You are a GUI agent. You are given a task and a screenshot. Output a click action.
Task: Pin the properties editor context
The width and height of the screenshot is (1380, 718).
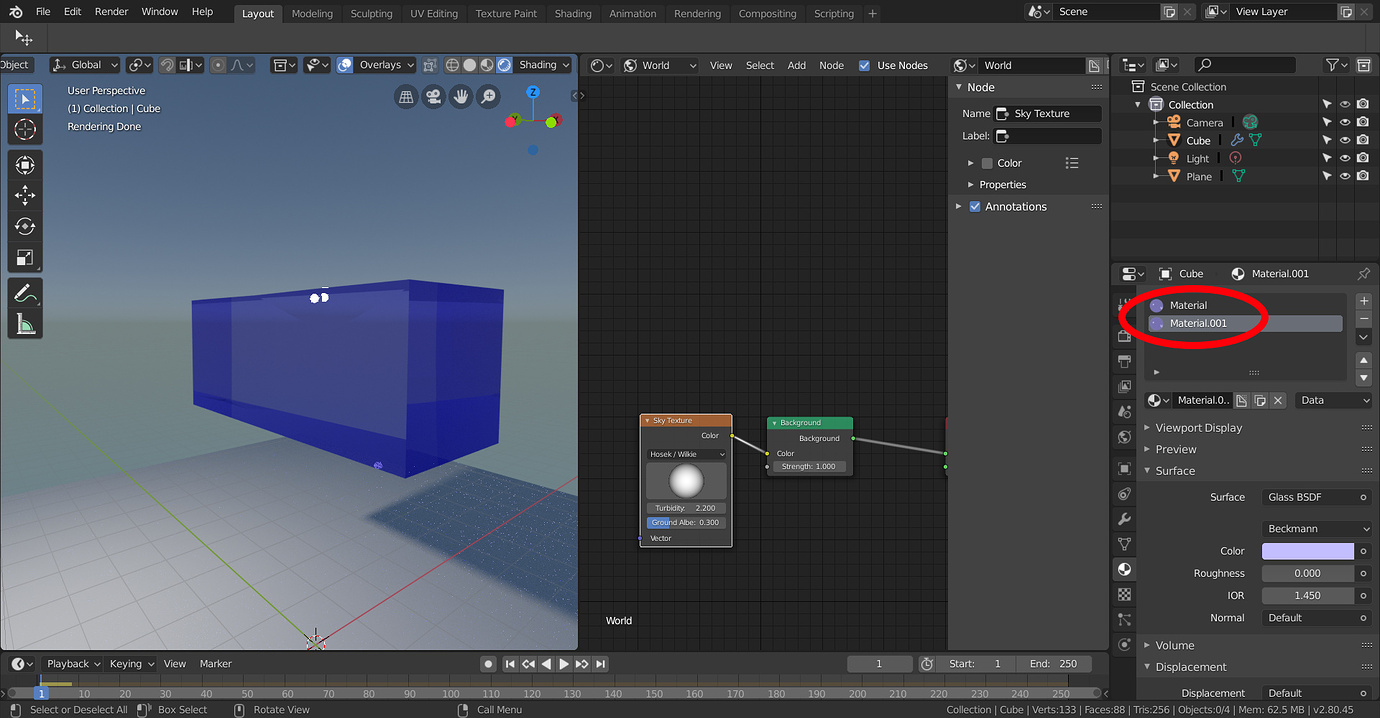tap(1364, 273)
